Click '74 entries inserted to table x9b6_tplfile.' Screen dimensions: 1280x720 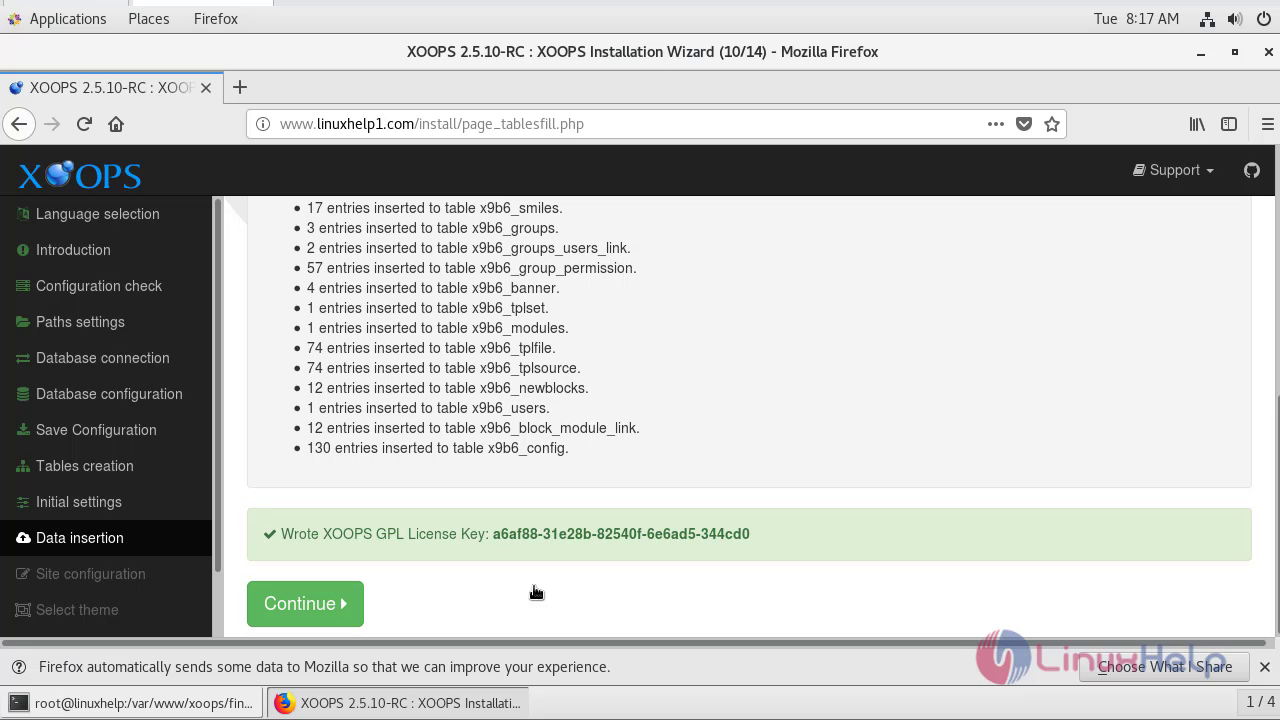point(431,348)
